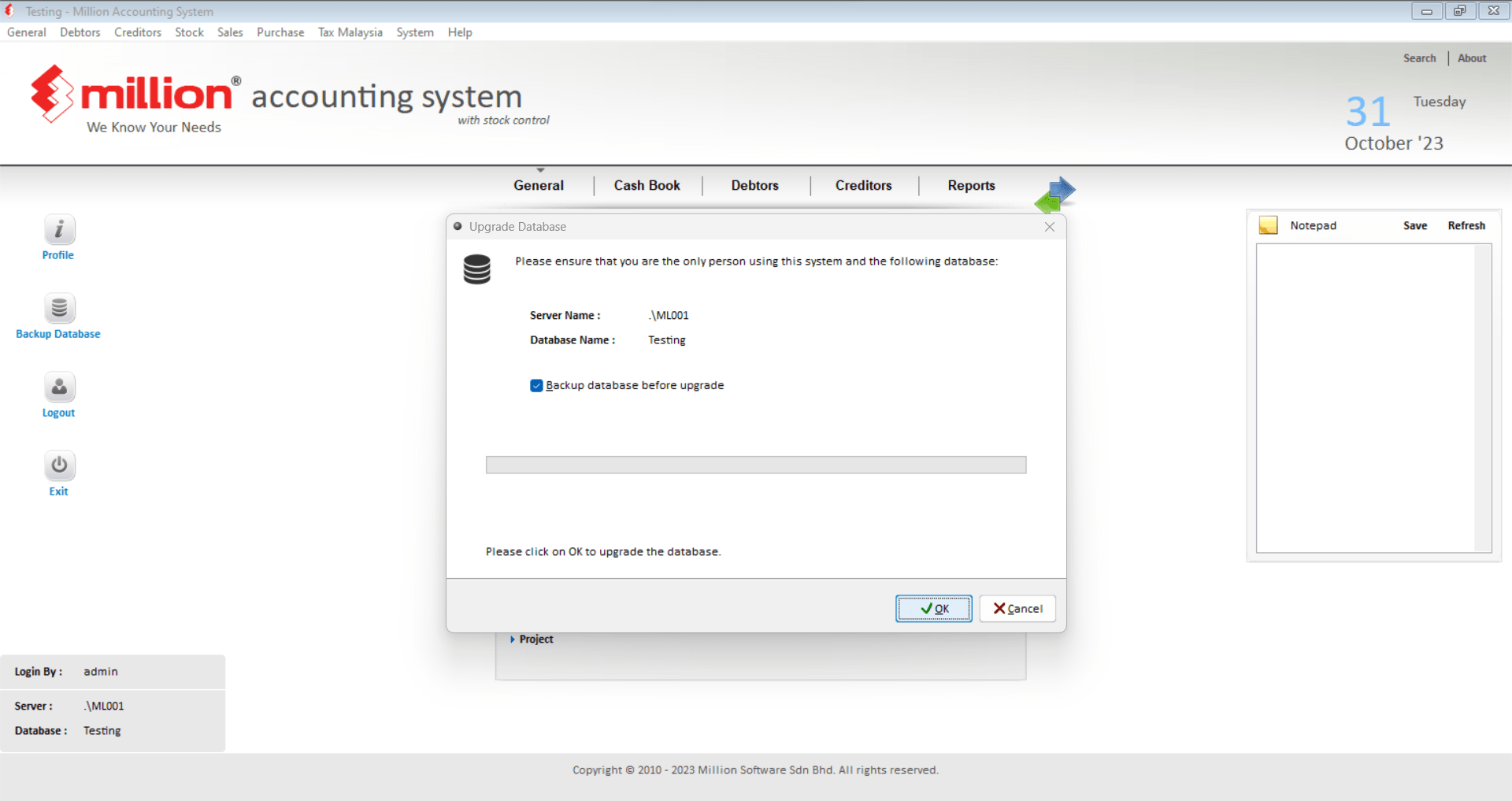The width and height of the screenshot is (1512, 801).
Task: Close the Upgrade Database dialog
Action: click(1049, 227)
